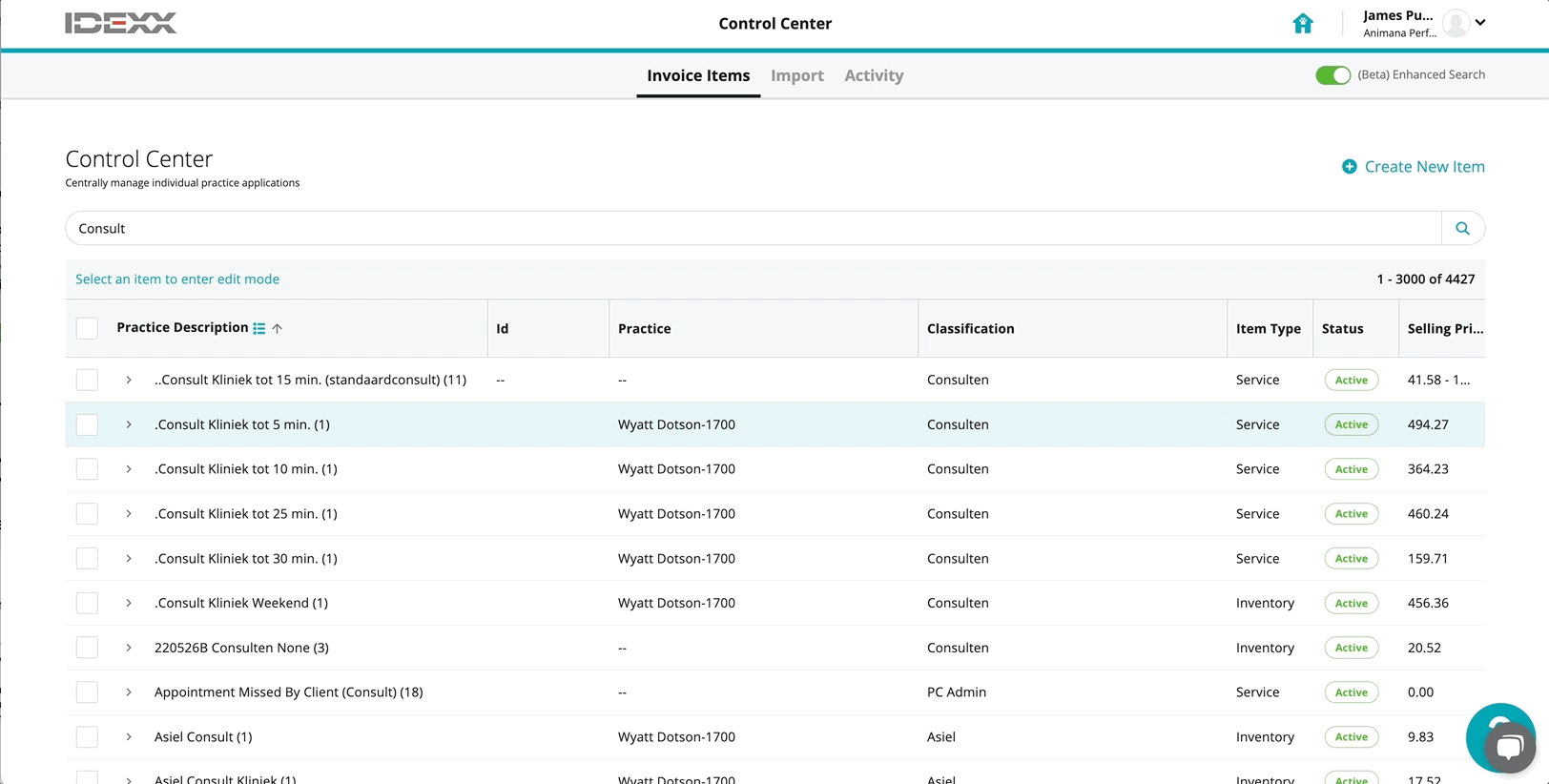Viewport: 1549px width, 784px height.
Task: Check the select-all checkbox in table header
Action: 87,328
